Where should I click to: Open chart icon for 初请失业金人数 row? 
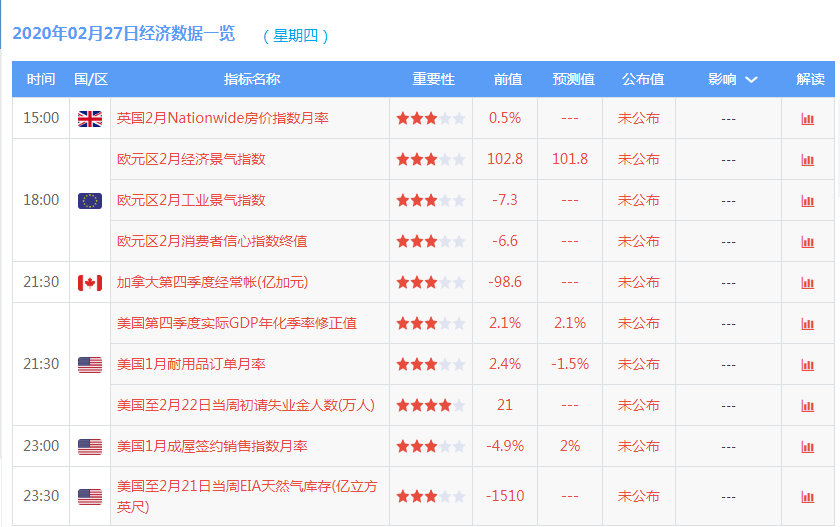click(x=807, y=406)
